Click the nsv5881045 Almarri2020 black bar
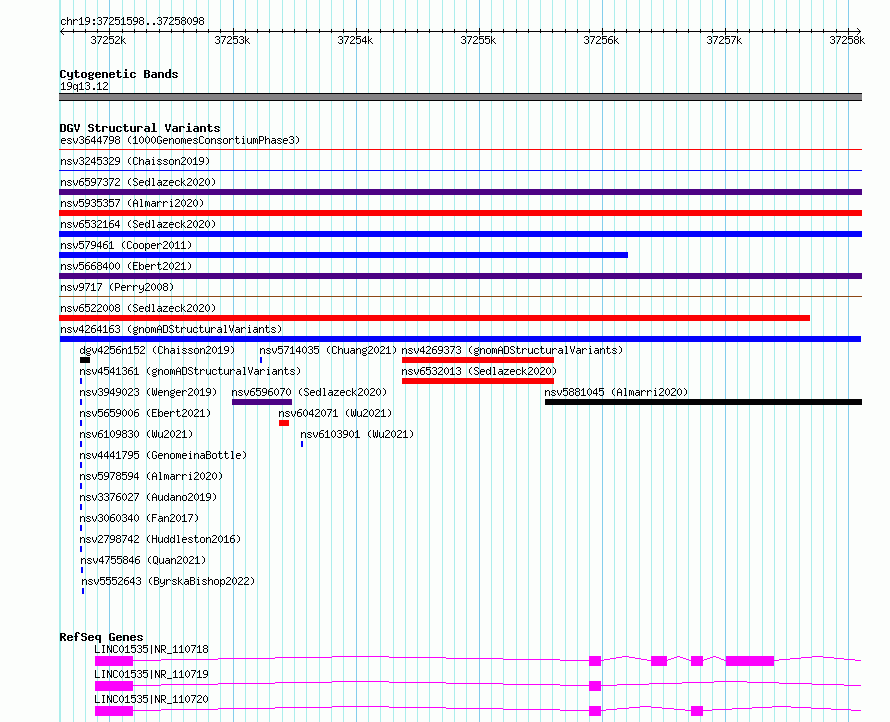This screenshot has width=890, height=722. click(703, 402)
